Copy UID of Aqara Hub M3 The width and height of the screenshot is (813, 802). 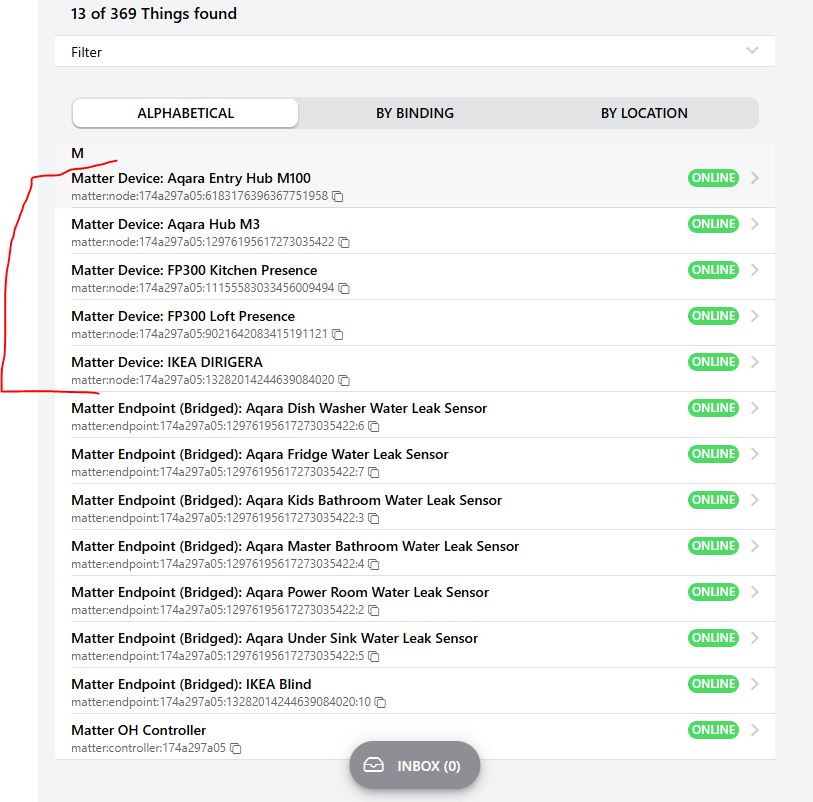click(x=344, y=243)
